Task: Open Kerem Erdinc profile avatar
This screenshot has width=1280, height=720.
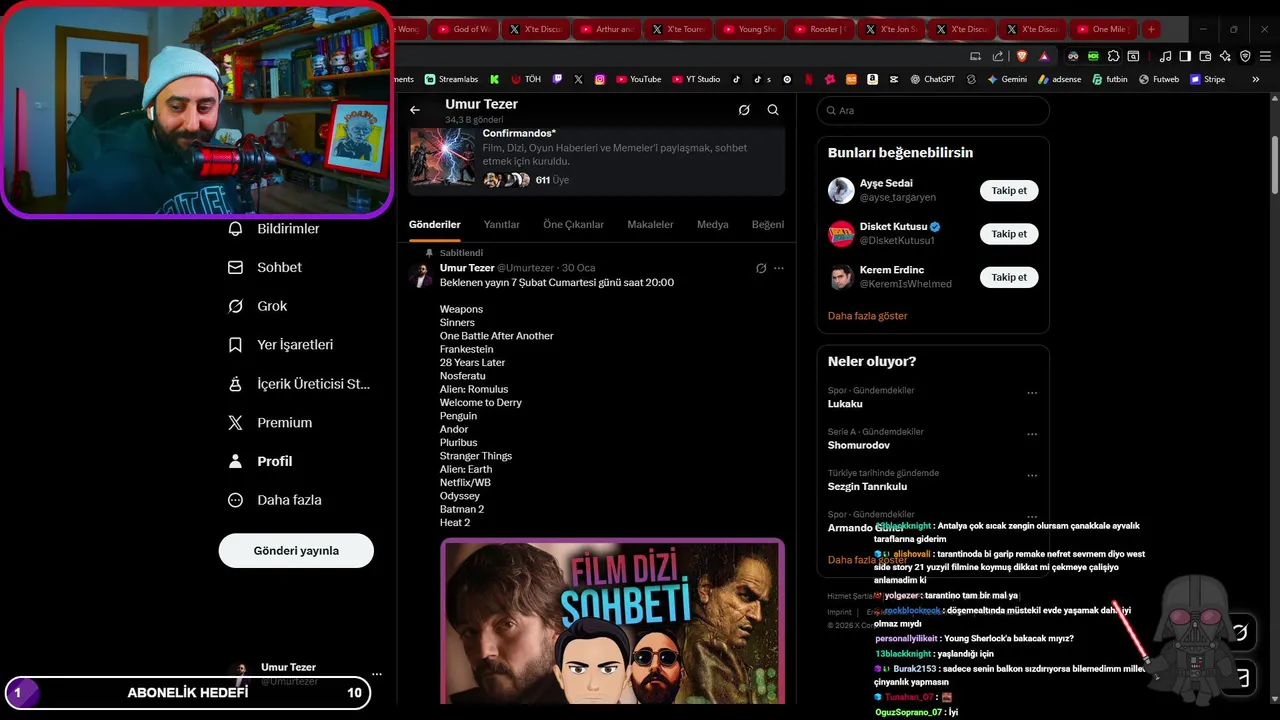Action: tap(841, 277)
